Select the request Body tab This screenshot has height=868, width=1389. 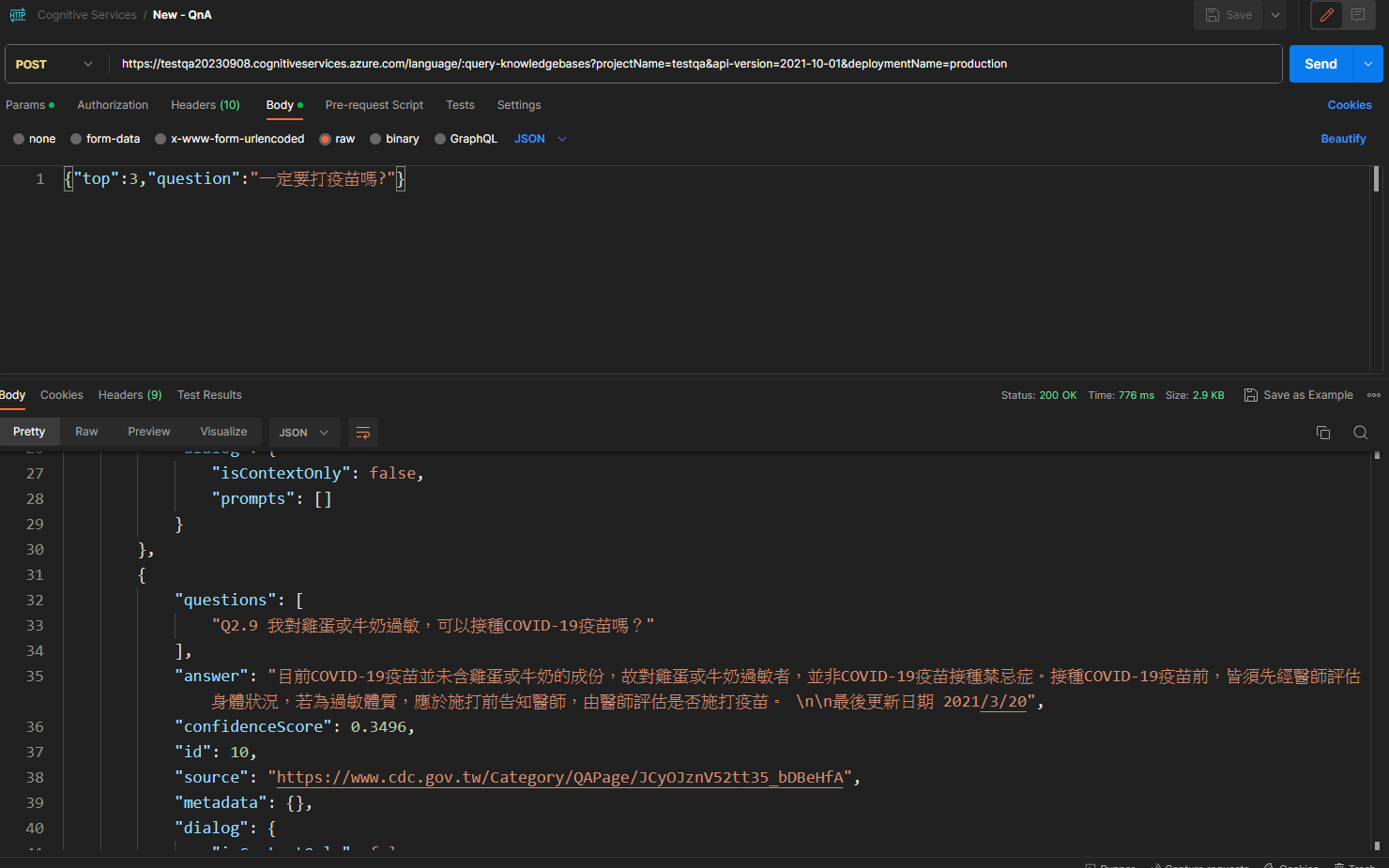[284, 105]
